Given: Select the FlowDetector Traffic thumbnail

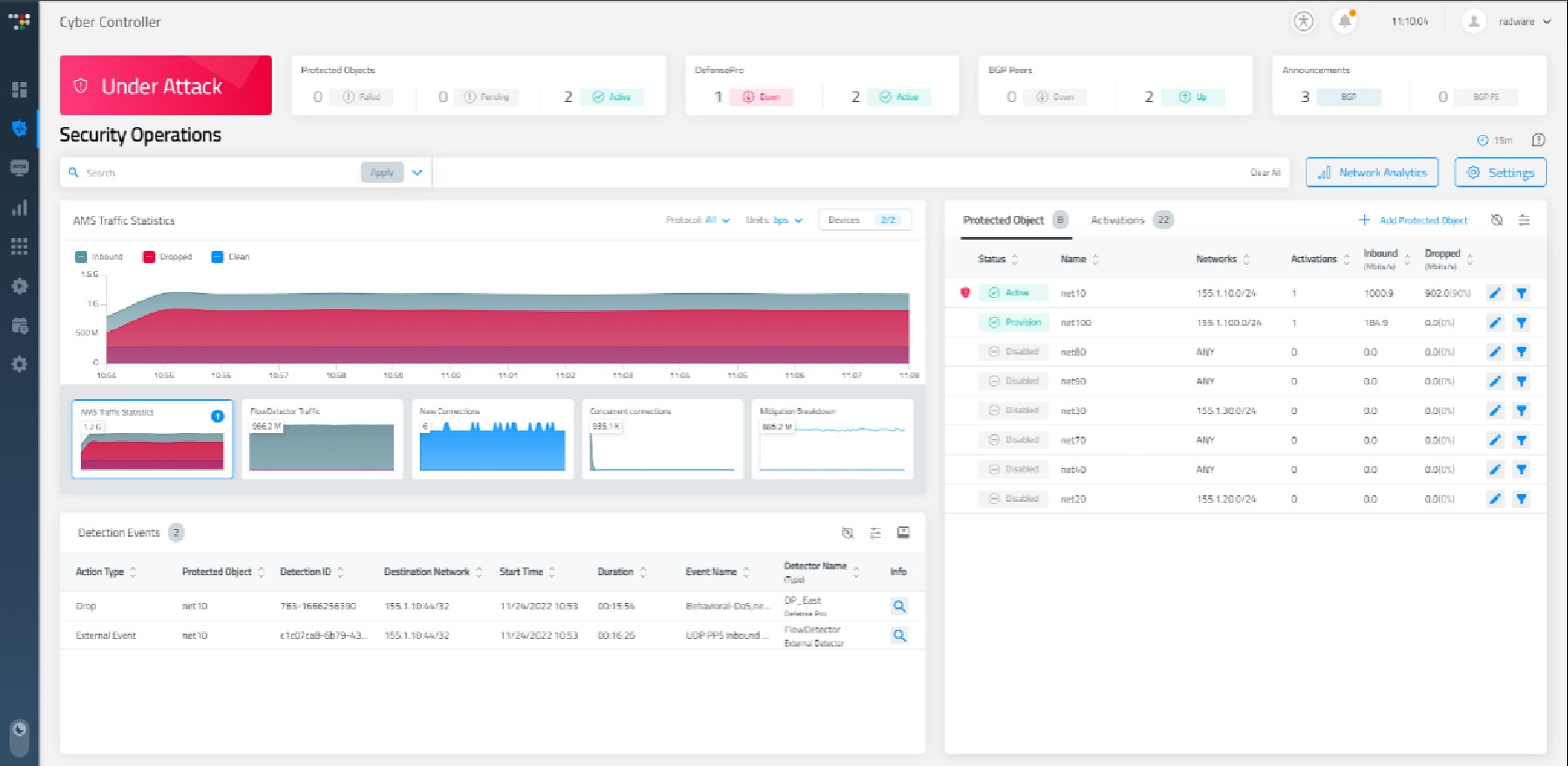Looking at the screenshot, I should click(322, 439).
